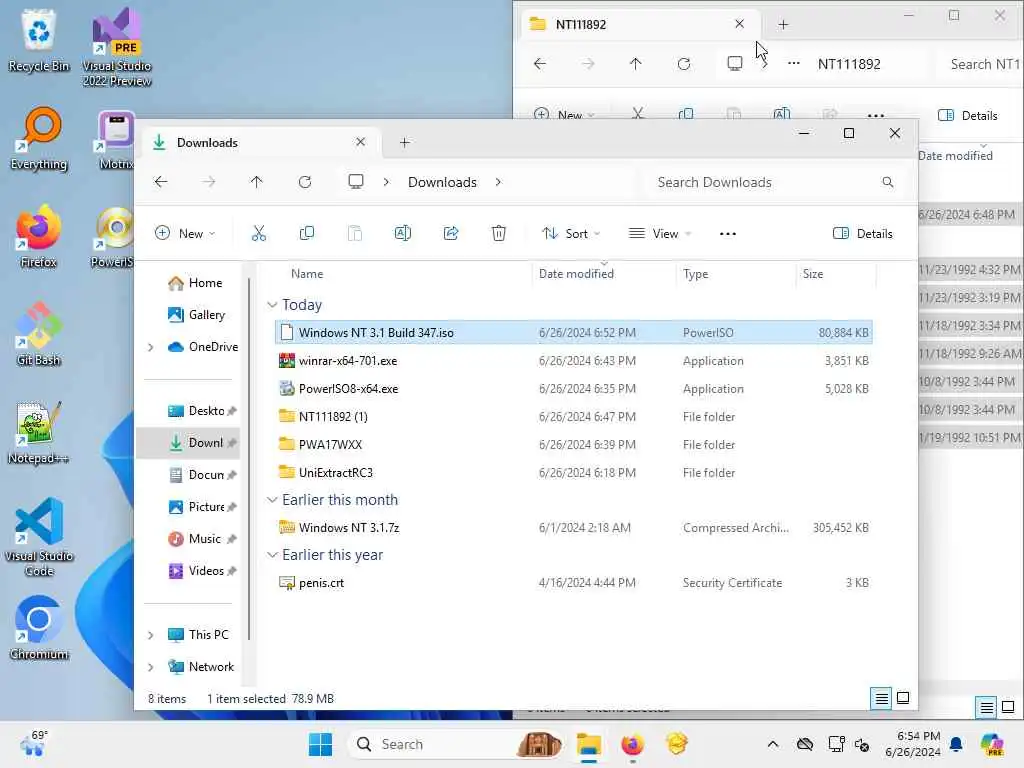1024x768 pixels.
Task: Select UniExtractRC3 folder
Action: point(574,473)
